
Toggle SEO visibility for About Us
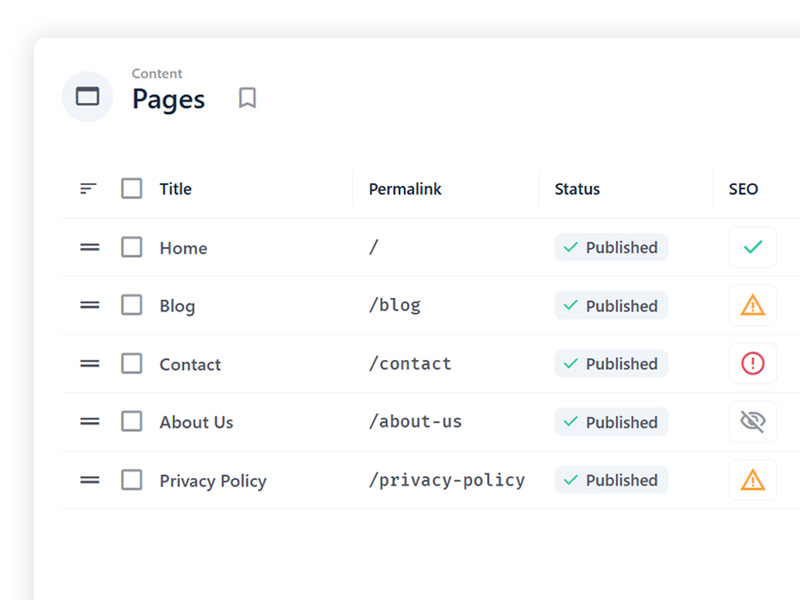pos(753,421)
